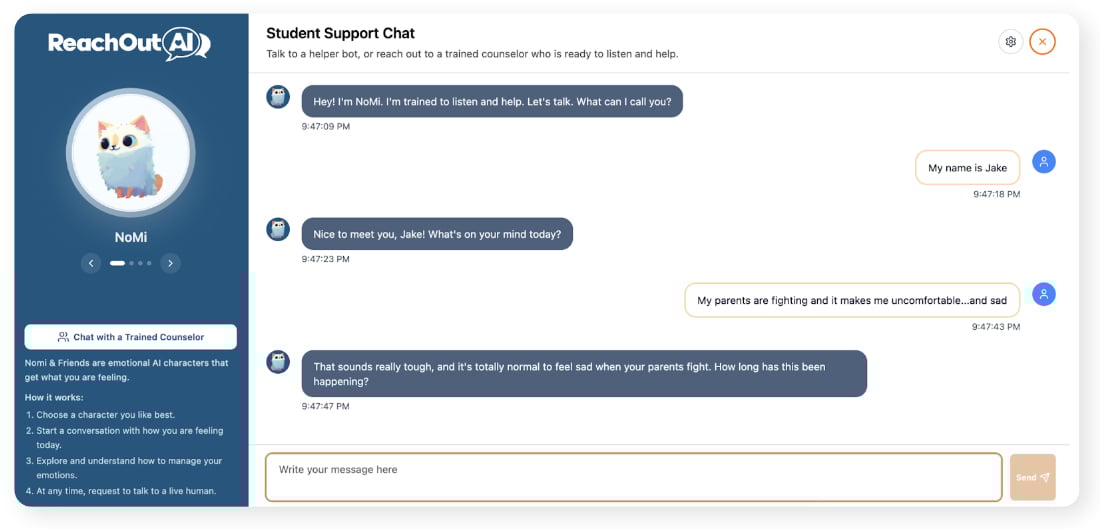Viewport: 1100px width, 529px height.
Task: Click bot avatar beside "Nice to meet you, Jake!"
Action: pos(278,230)
